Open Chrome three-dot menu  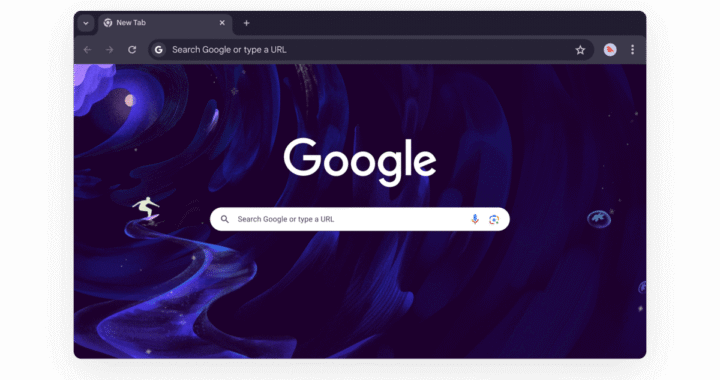point(632,50)
